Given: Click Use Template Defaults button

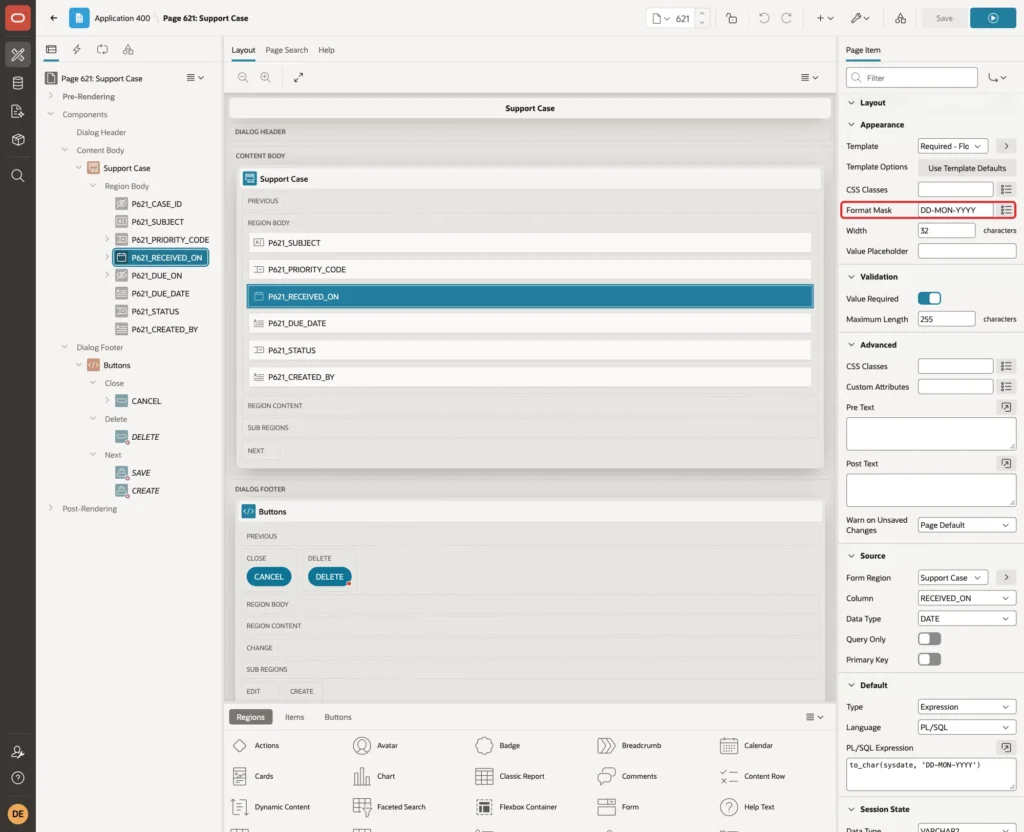Looking at the screenshot, I should pyautogui.click(x=967, y=168).
